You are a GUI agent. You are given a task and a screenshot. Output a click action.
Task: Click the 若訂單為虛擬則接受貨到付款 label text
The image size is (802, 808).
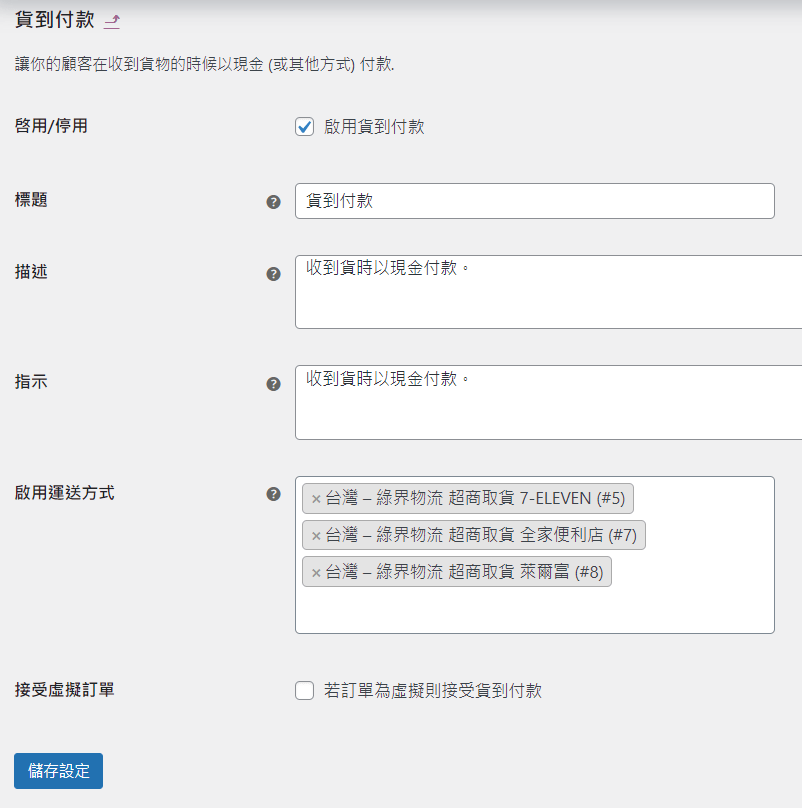[x=433, y=691]
